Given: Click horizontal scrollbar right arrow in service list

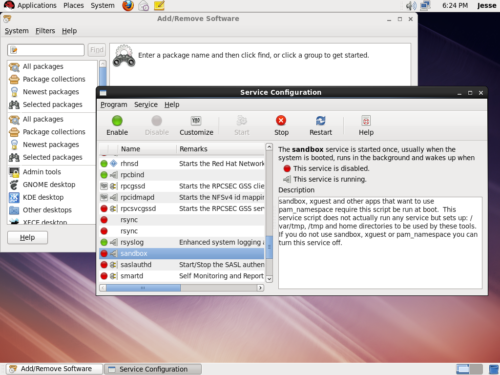Looking at the screenshot, I should [261, 288].
